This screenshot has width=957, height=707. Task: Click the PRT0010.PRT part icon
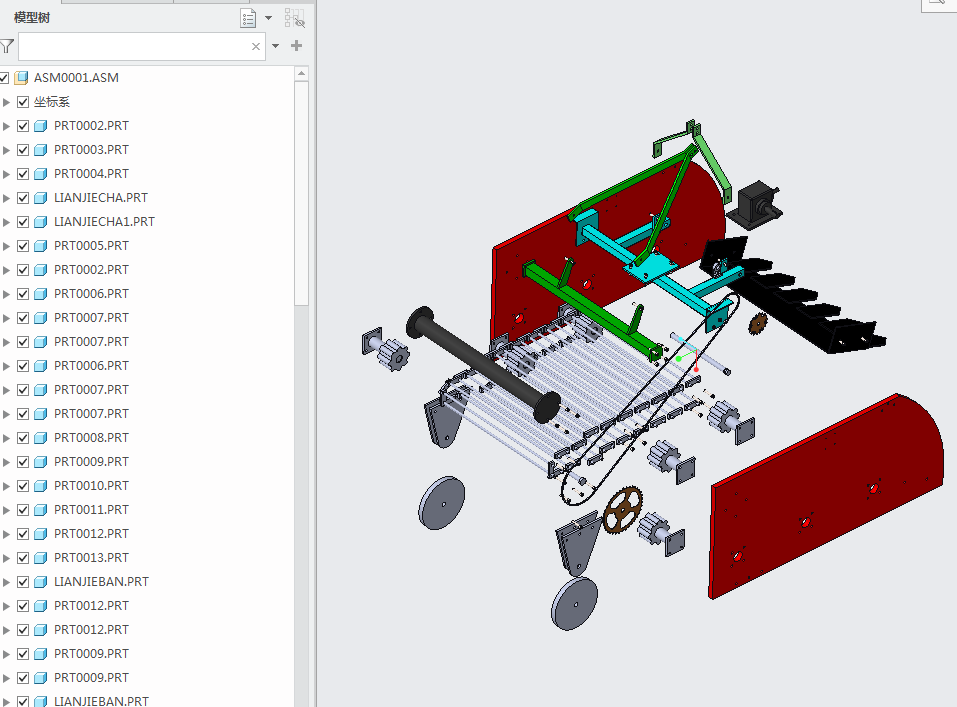click(41, 486)
